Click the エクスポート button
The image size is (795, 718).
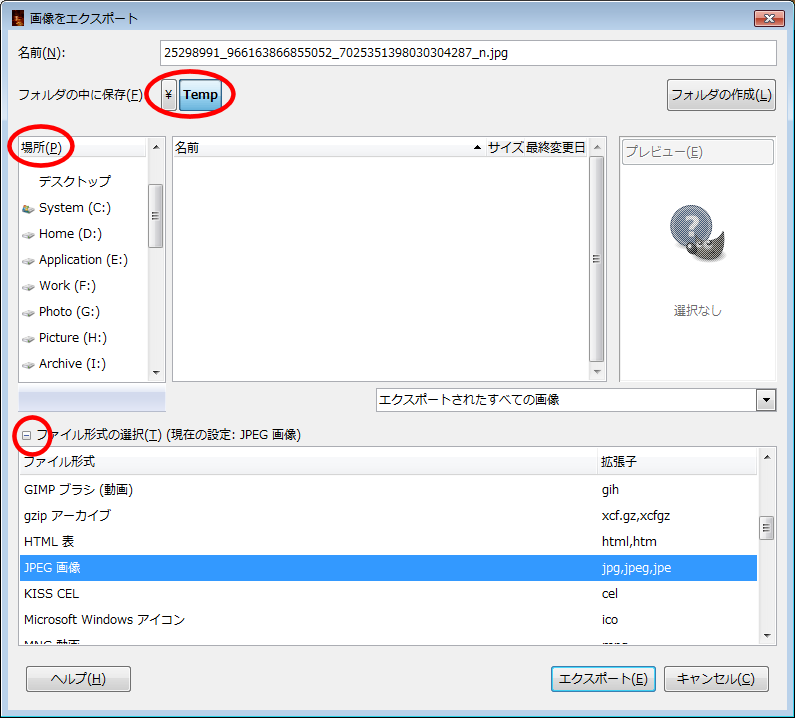pos(603,679)
